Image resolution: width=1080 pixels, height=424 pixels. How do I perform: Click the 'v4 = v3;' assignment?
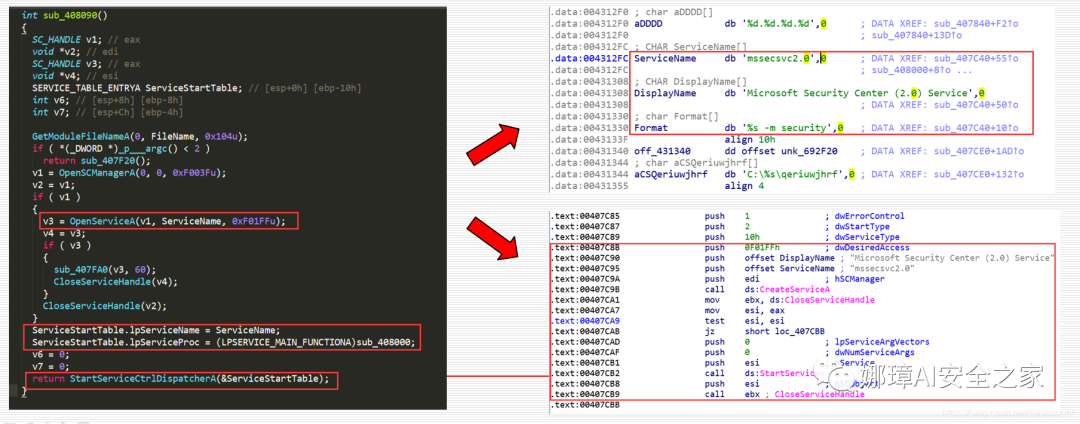pyautogui.click(x=63, y=234)
